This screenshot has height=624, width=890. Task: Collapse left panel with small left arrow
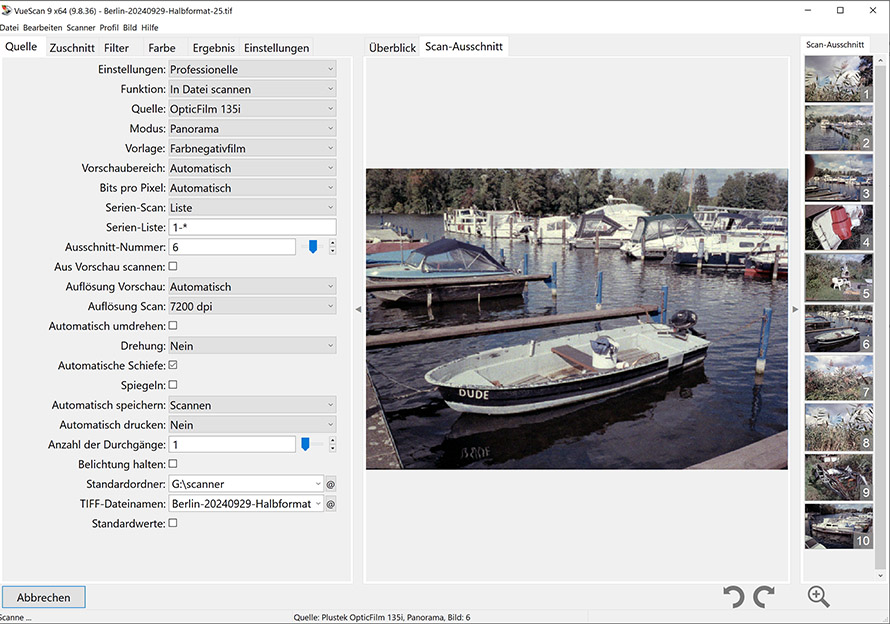tap(358, 310)
